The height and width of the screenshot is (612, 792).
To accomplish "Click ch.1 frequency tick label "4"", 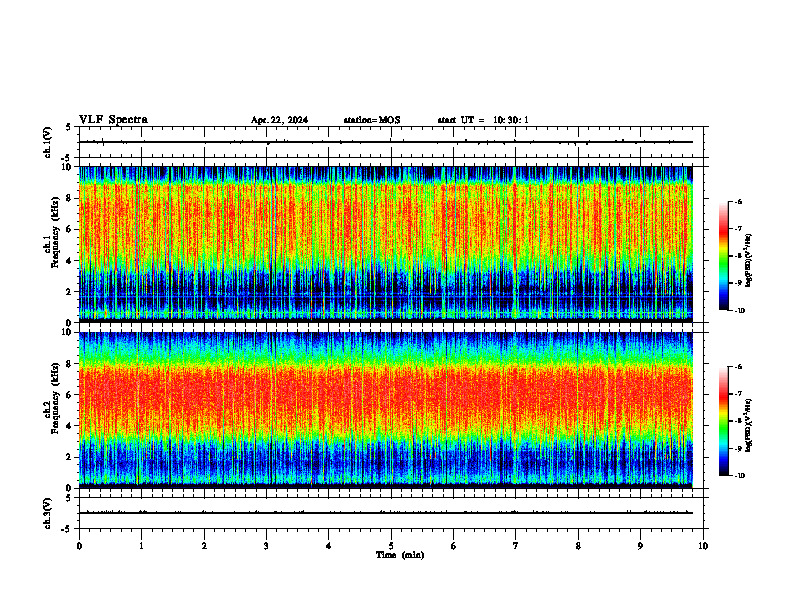I will (x=70, y=261).
